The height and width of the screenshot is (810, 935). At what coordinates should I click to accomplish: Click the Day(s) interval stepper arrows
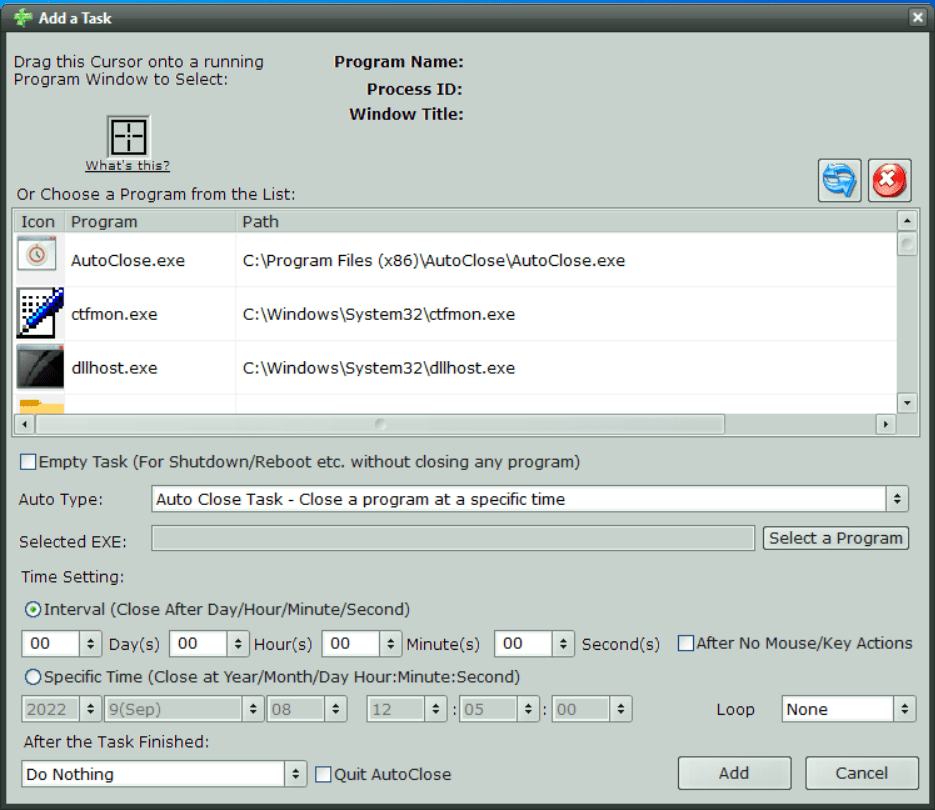coord(90,644)
